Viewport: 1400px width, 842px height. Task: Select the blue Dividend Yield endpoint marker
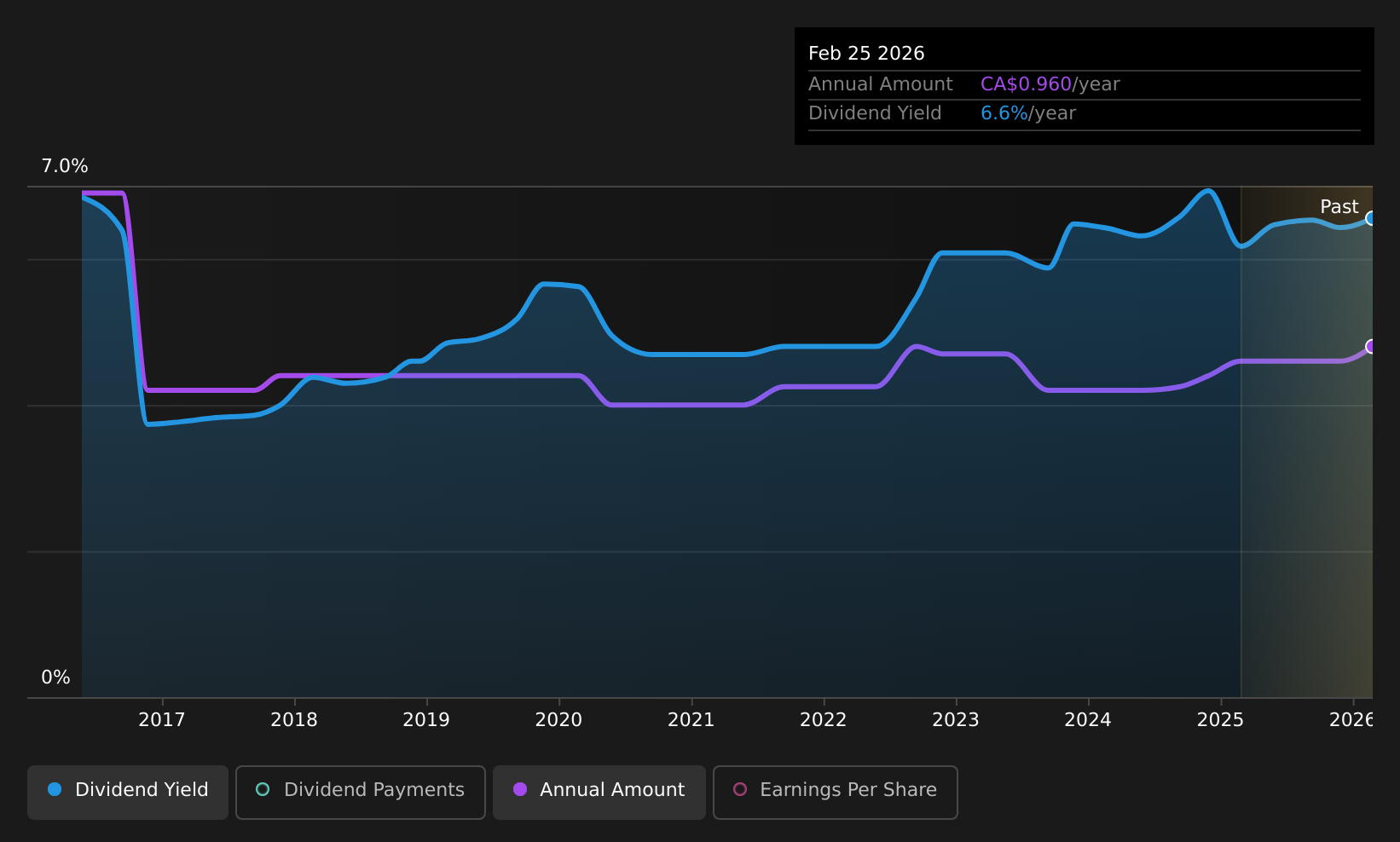tap(1371, 218)
